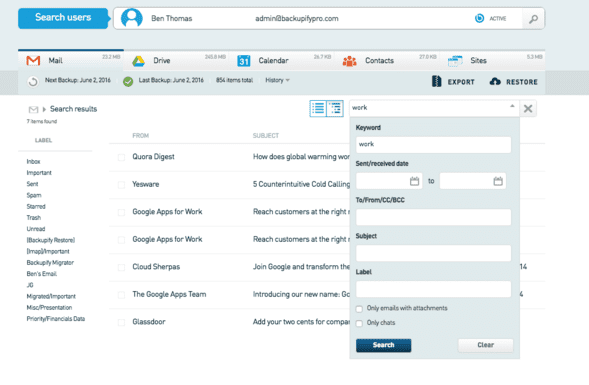Image resolution: width=589 pixels, height=385 pixels.
Task: Open the Contacts tab
Action: [x=387, y=60]
